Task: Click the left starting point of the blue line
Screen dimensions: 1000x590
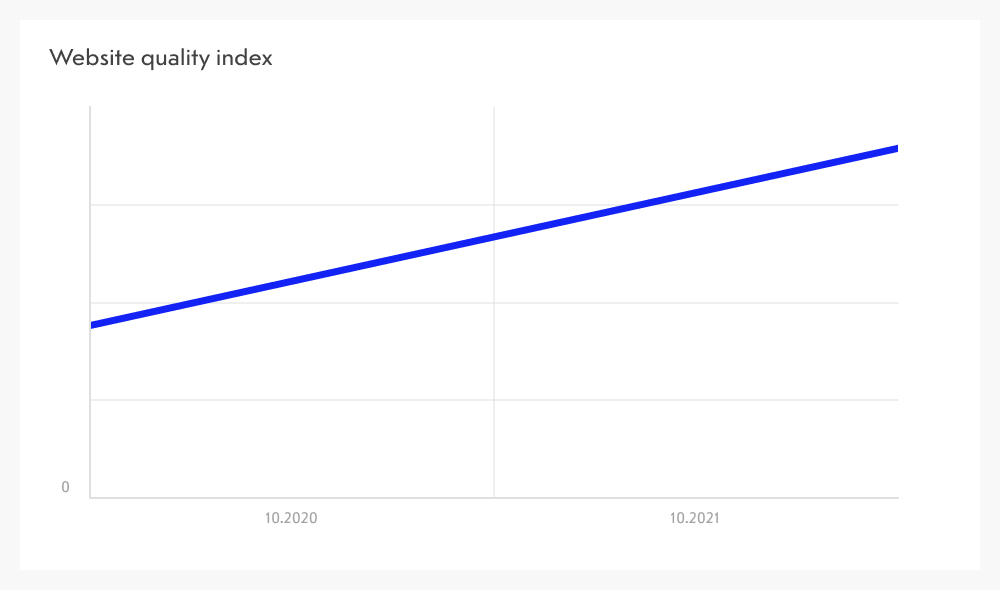Action: [x=93, y=325]
